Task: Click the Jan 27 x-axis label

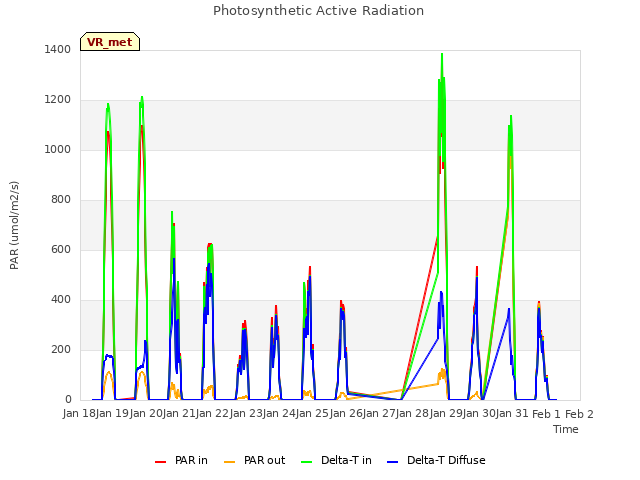Action: (x=378, y=414)
